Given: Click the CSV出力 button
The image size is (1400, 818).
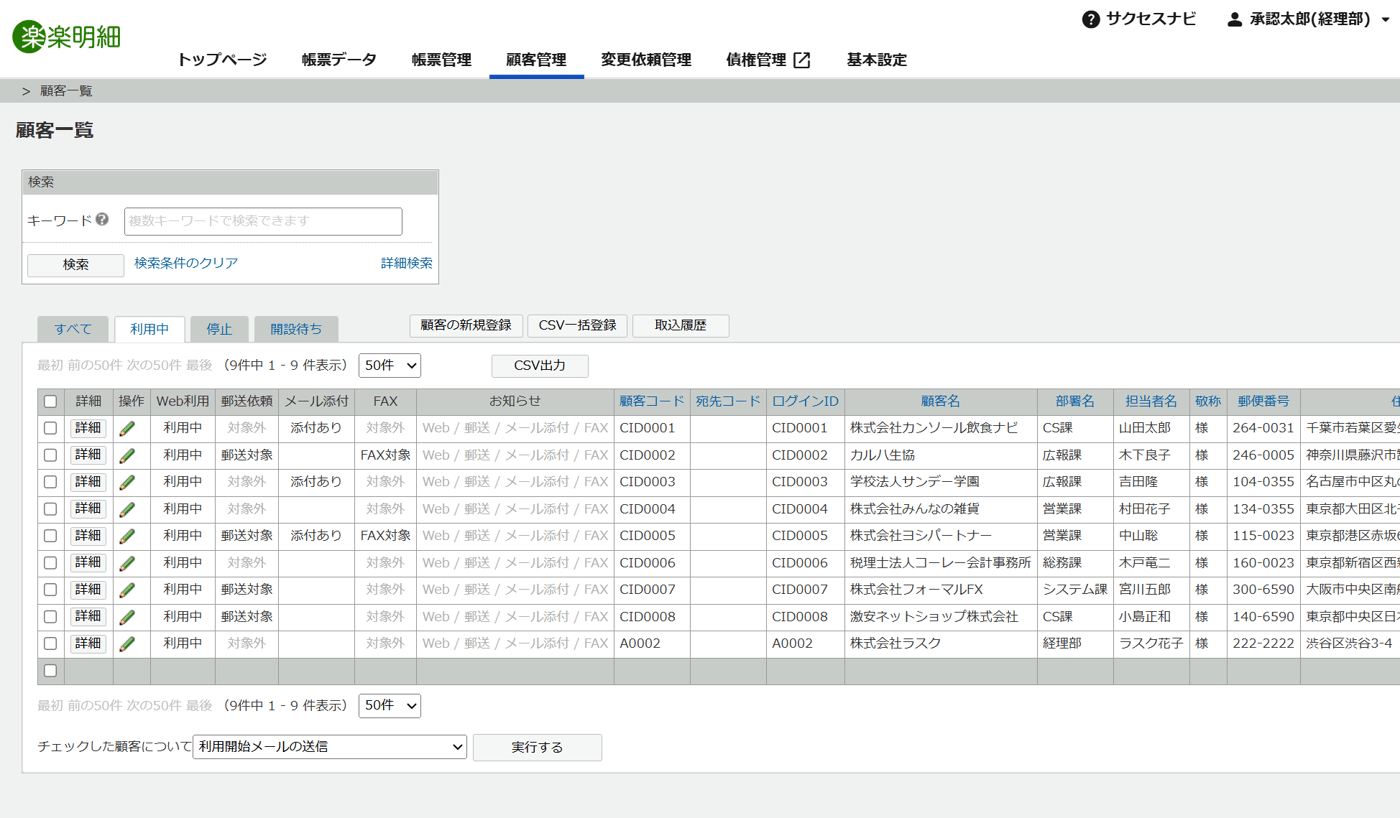Looking at the screenshot, I should 540,366.
